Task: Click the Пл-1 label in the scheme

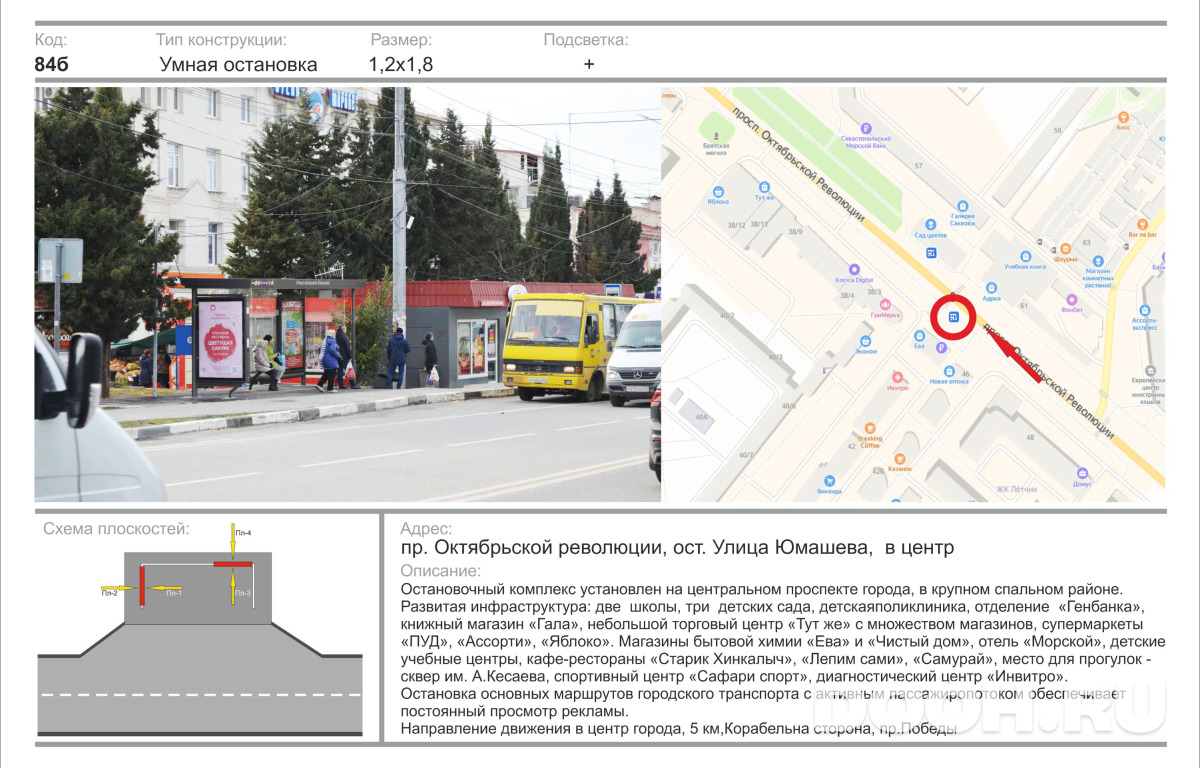Action: click(x=173, y=594)
